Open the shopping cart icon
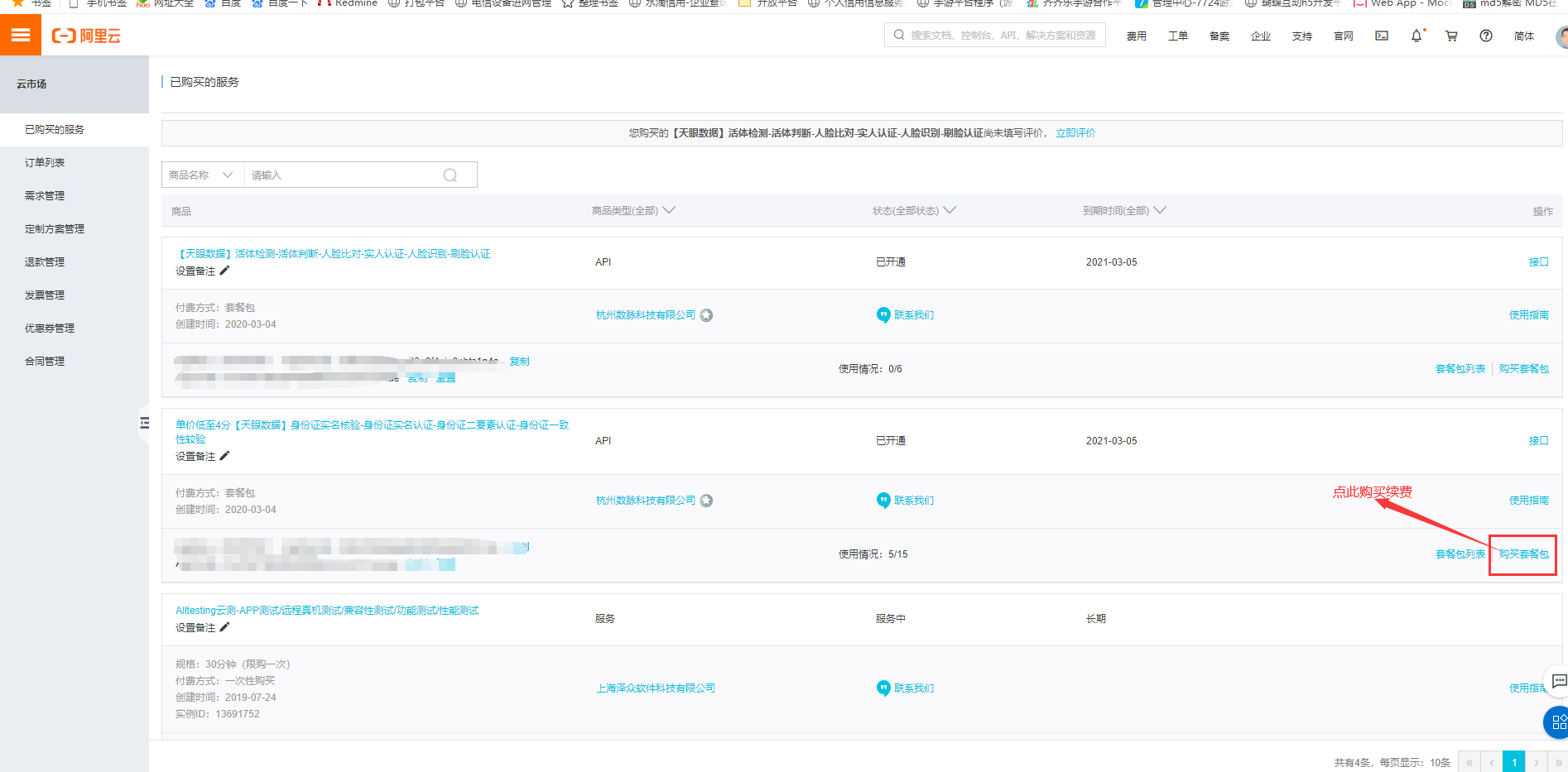Viewport: 1568px width, 772px height. pos(1451,36)
